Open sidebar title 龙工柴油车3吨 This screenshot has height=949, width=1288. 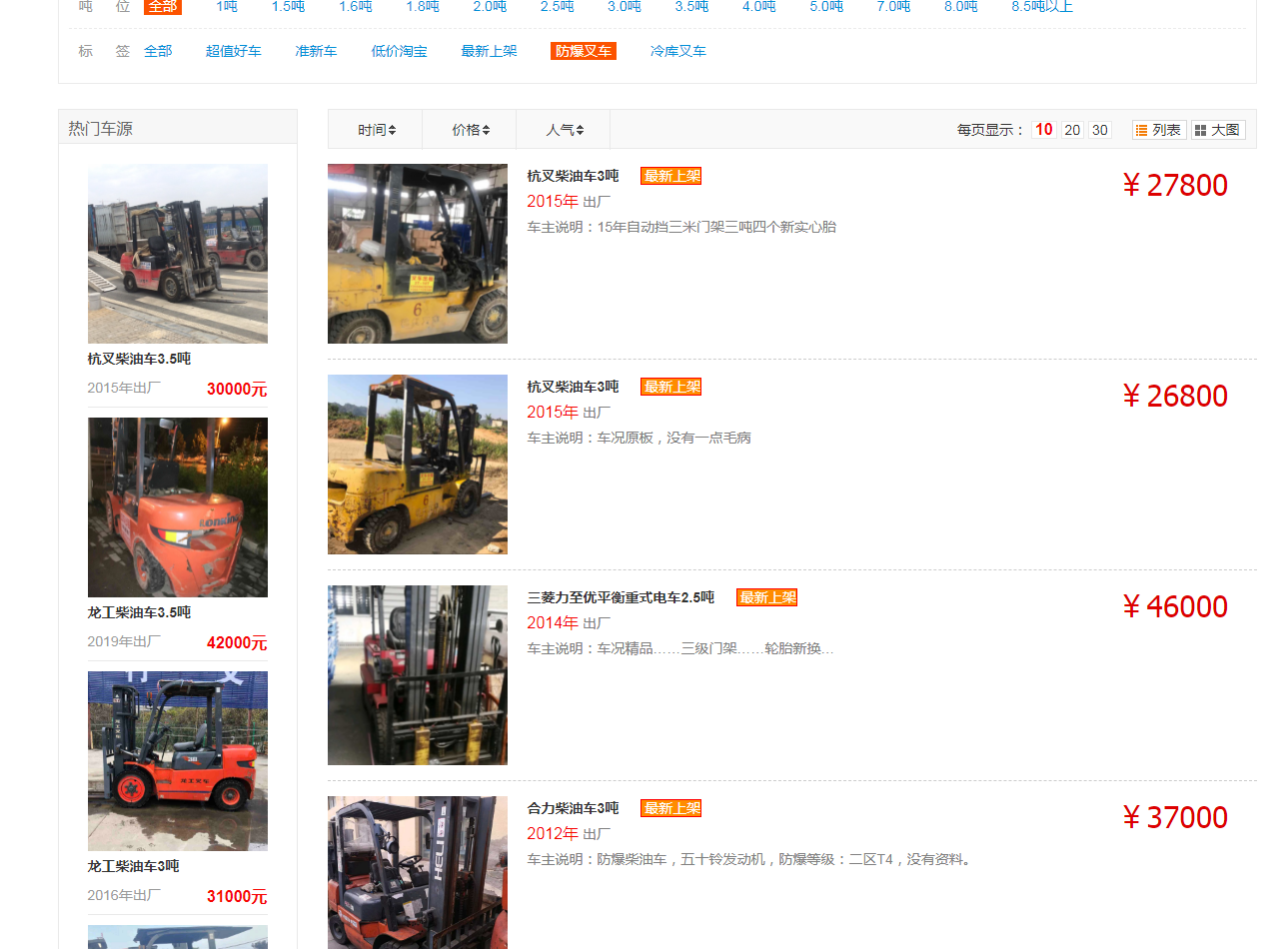[x=134, y=866]
